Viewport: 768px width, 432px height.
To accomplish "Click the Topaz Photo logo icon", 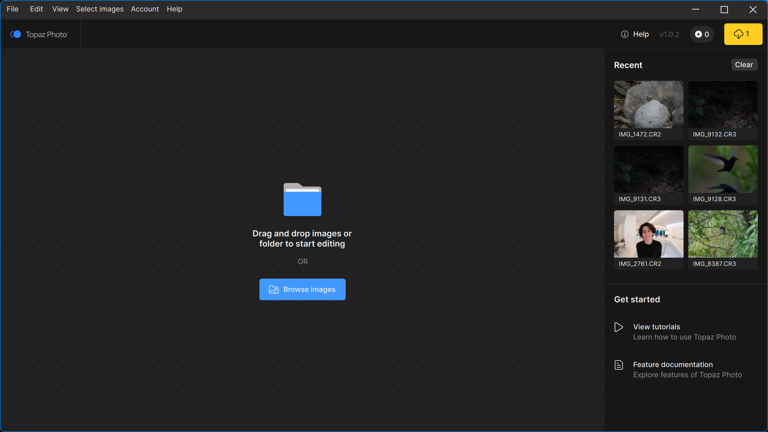I will (x=16, y=34).
